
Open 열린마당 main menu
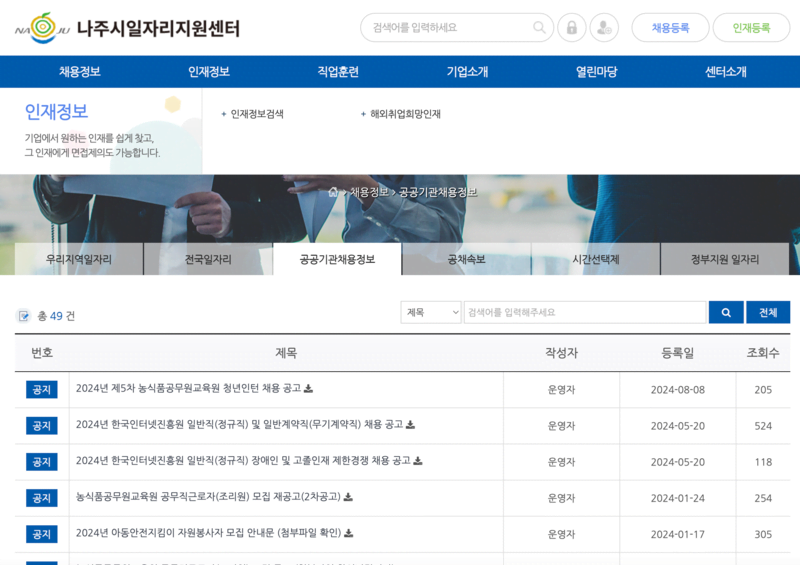coord(596,71)
